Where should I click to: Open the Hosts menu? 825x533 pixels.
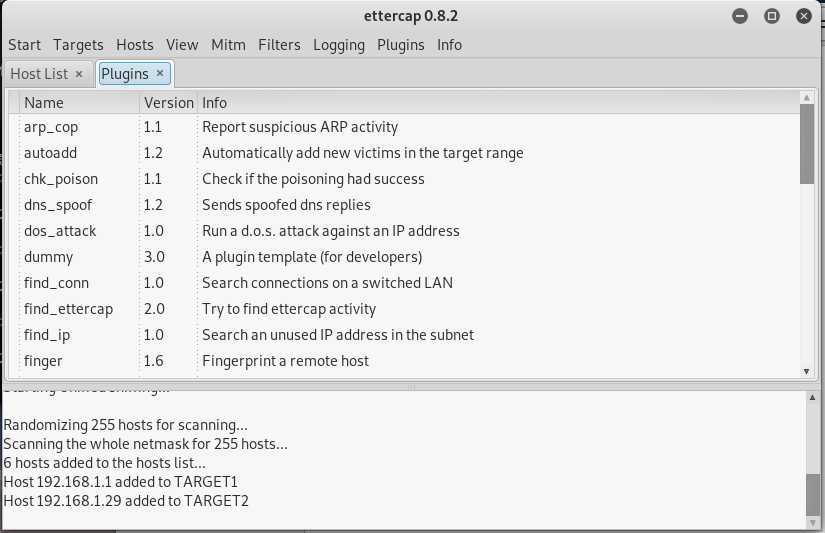tap(135, 45)
